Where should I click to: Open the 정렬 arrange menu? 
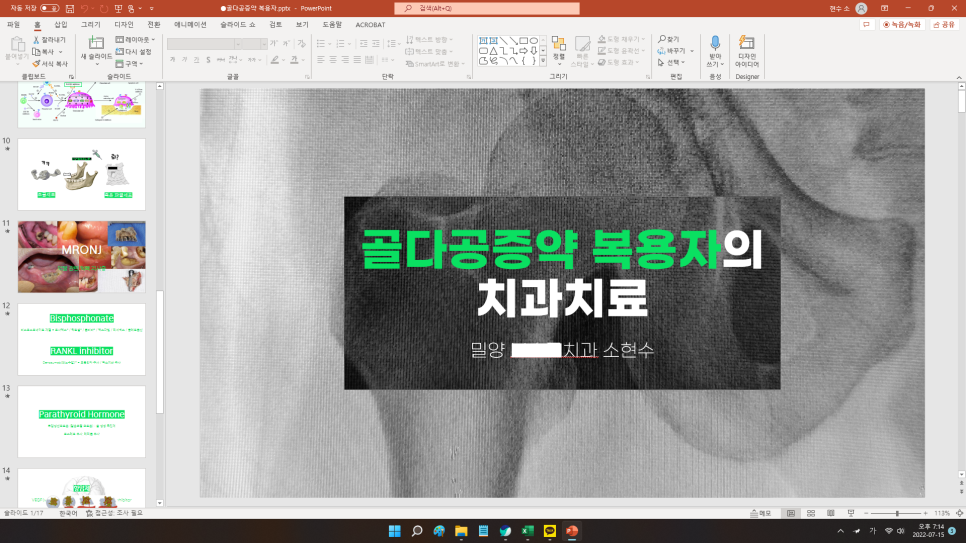[559, 50]
